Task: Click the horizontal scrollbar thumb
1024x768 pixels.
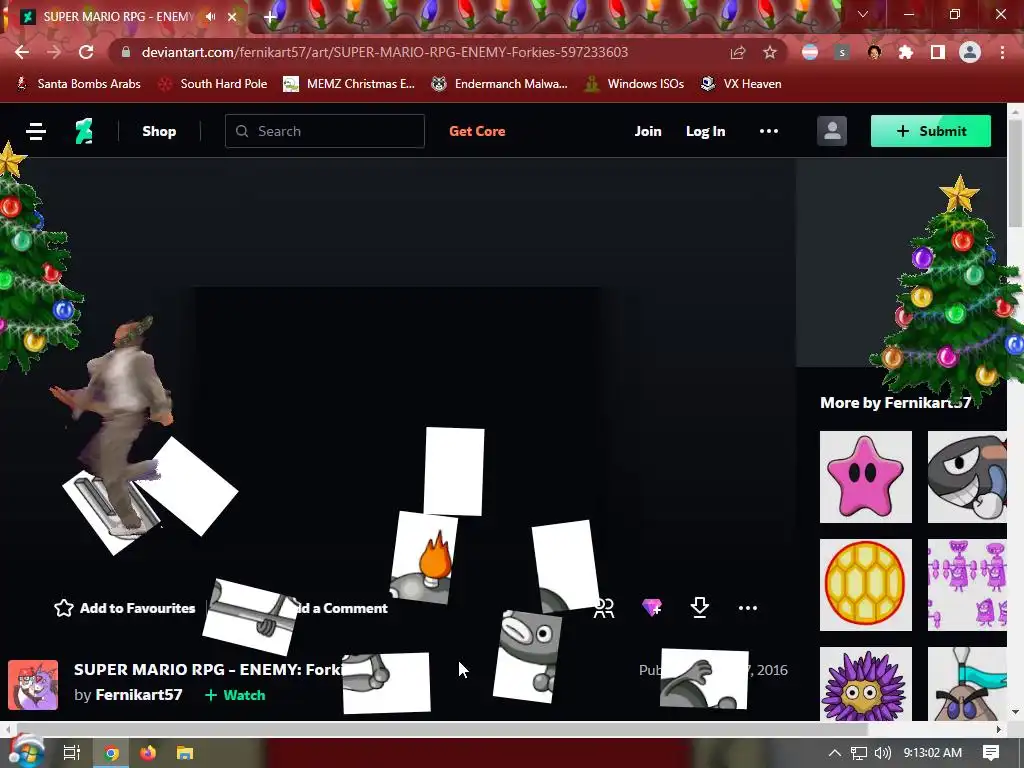Action: coord(441,729)
